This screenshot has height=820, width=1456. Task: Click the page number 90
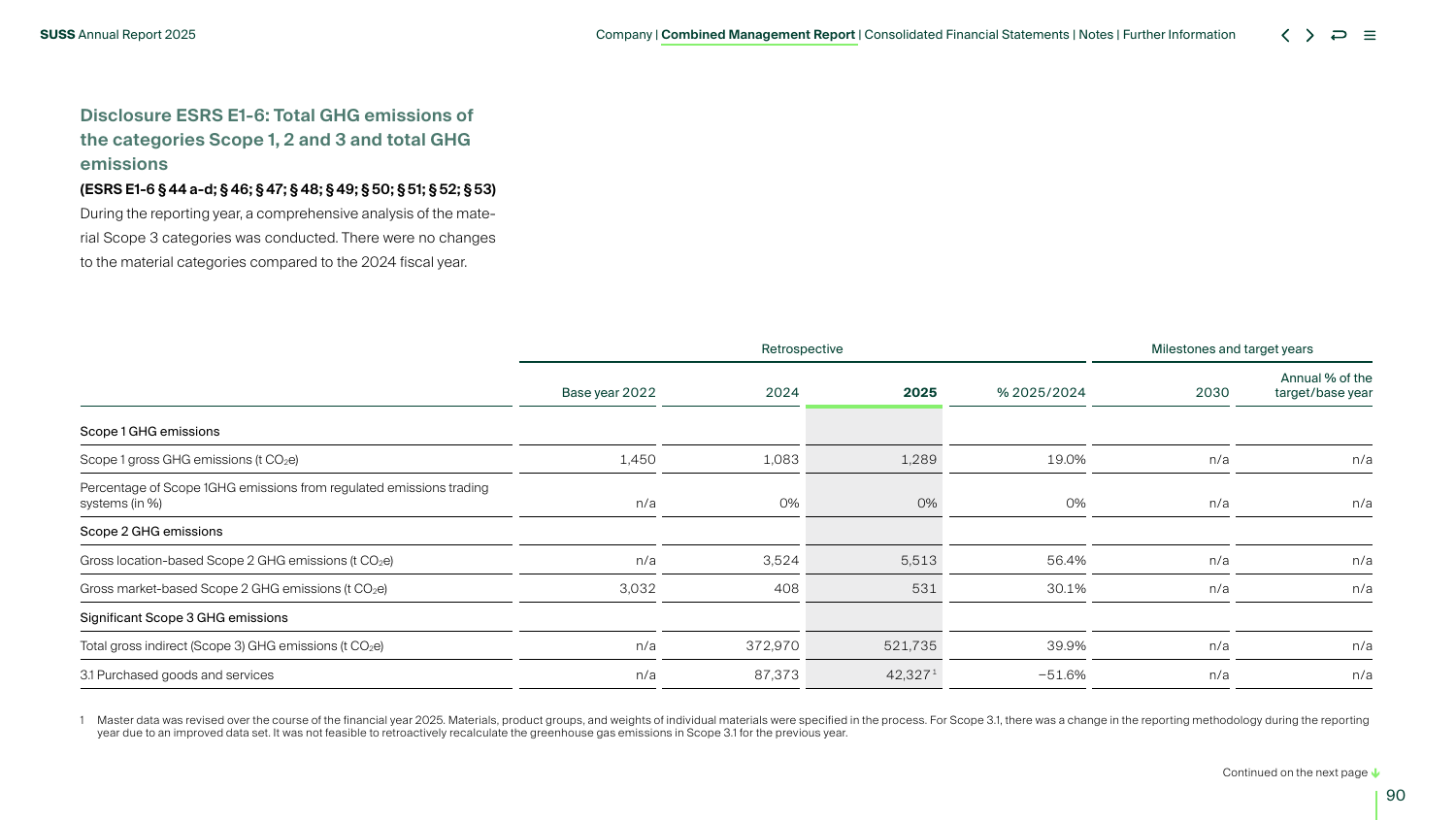tap(1396, 796)
